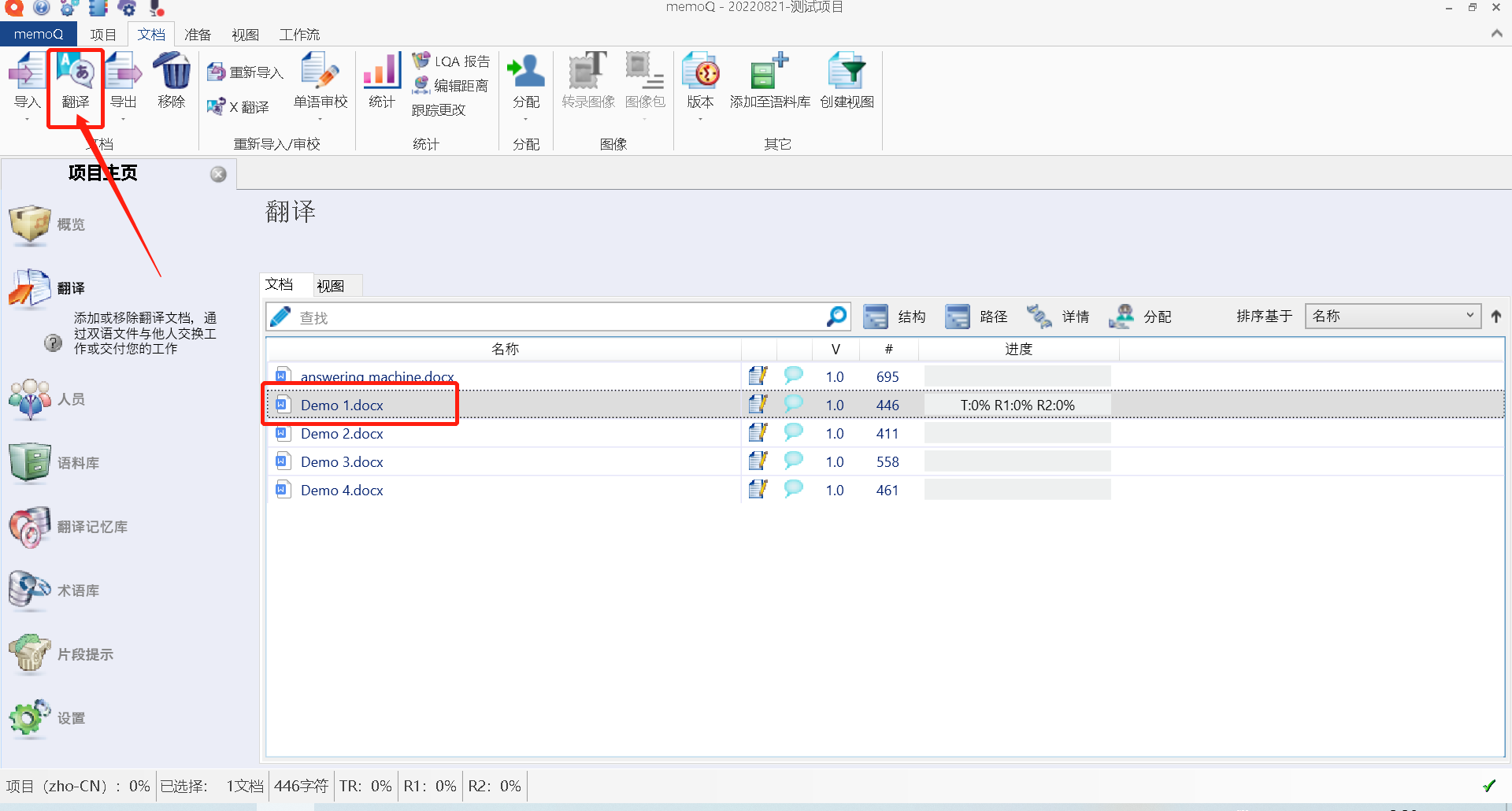Expand the 导入 dropdown arrow
The image size is (1512, 811).
[27, 119]
